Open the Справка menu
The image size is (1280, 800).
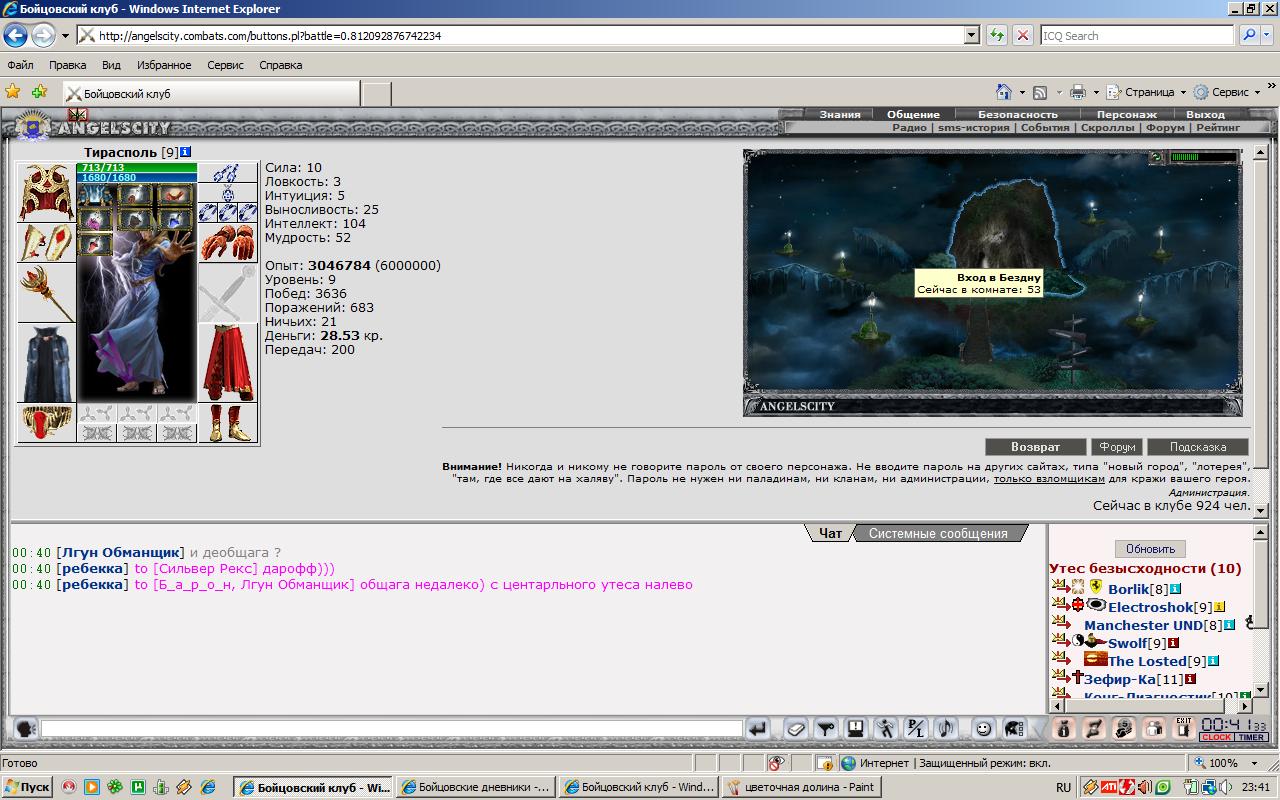pos(280,65)
